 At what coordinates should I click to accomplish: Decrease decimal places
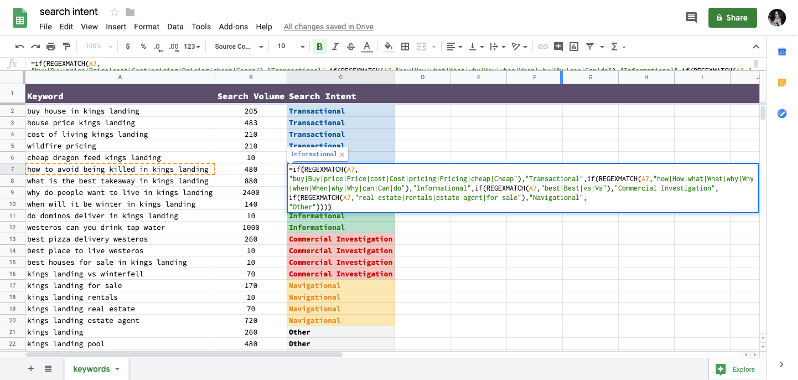click(158, 47)
